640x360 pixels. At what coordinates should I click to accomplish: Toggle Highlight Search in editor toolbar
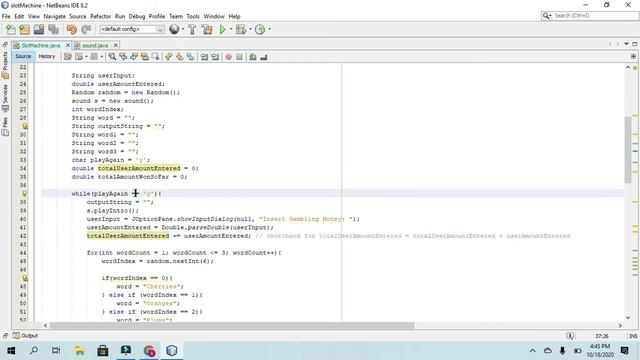[144, 57]
